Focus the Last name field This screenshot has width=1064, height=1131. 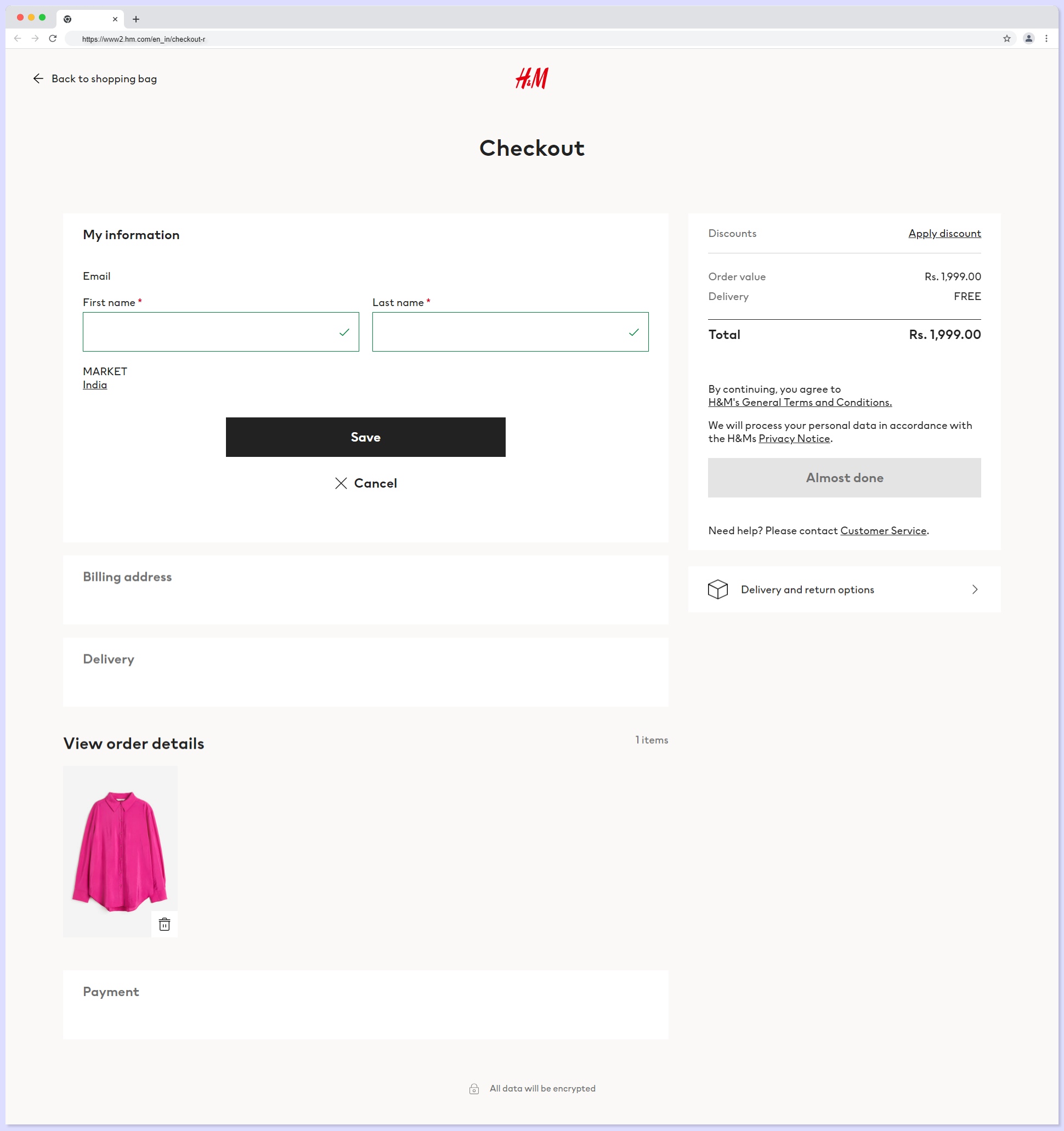(x=510, y=332)
